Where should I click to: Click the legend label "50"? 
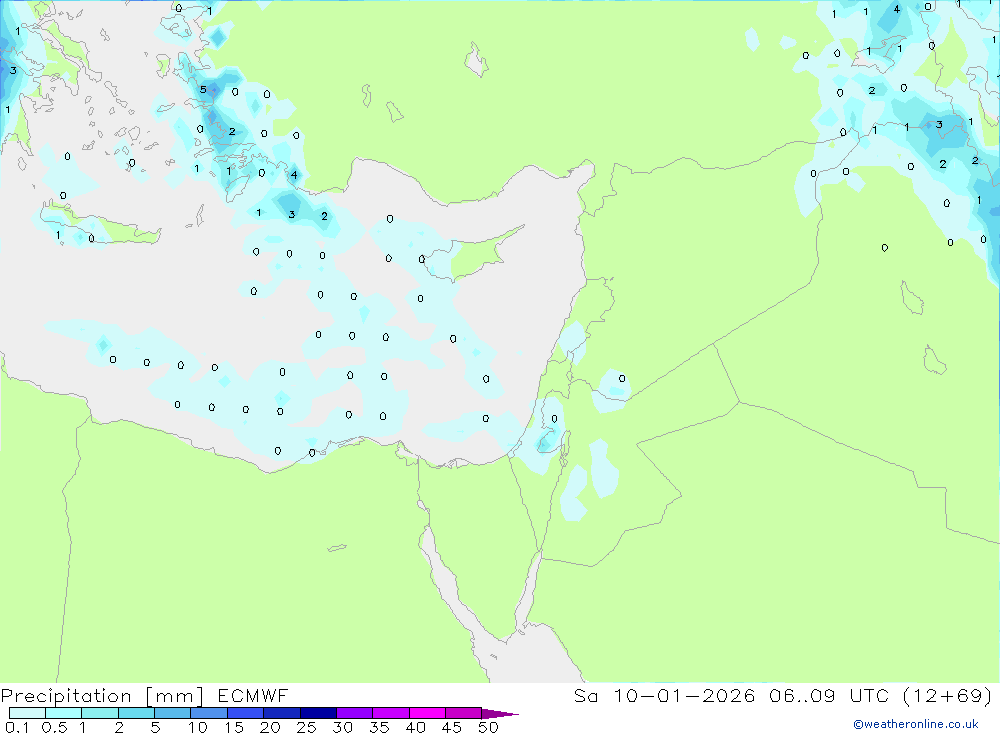pos(488,727)
